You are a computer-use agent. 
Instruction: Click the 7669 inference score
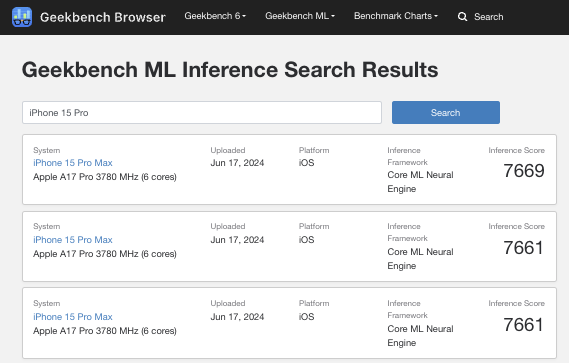pyautogui.click(x=524, y=171)
